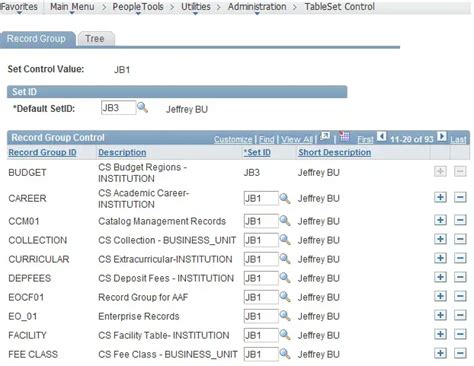Show next rows with right arrow
The width and height of the screenshot is (474, 366).
point(442,136)
